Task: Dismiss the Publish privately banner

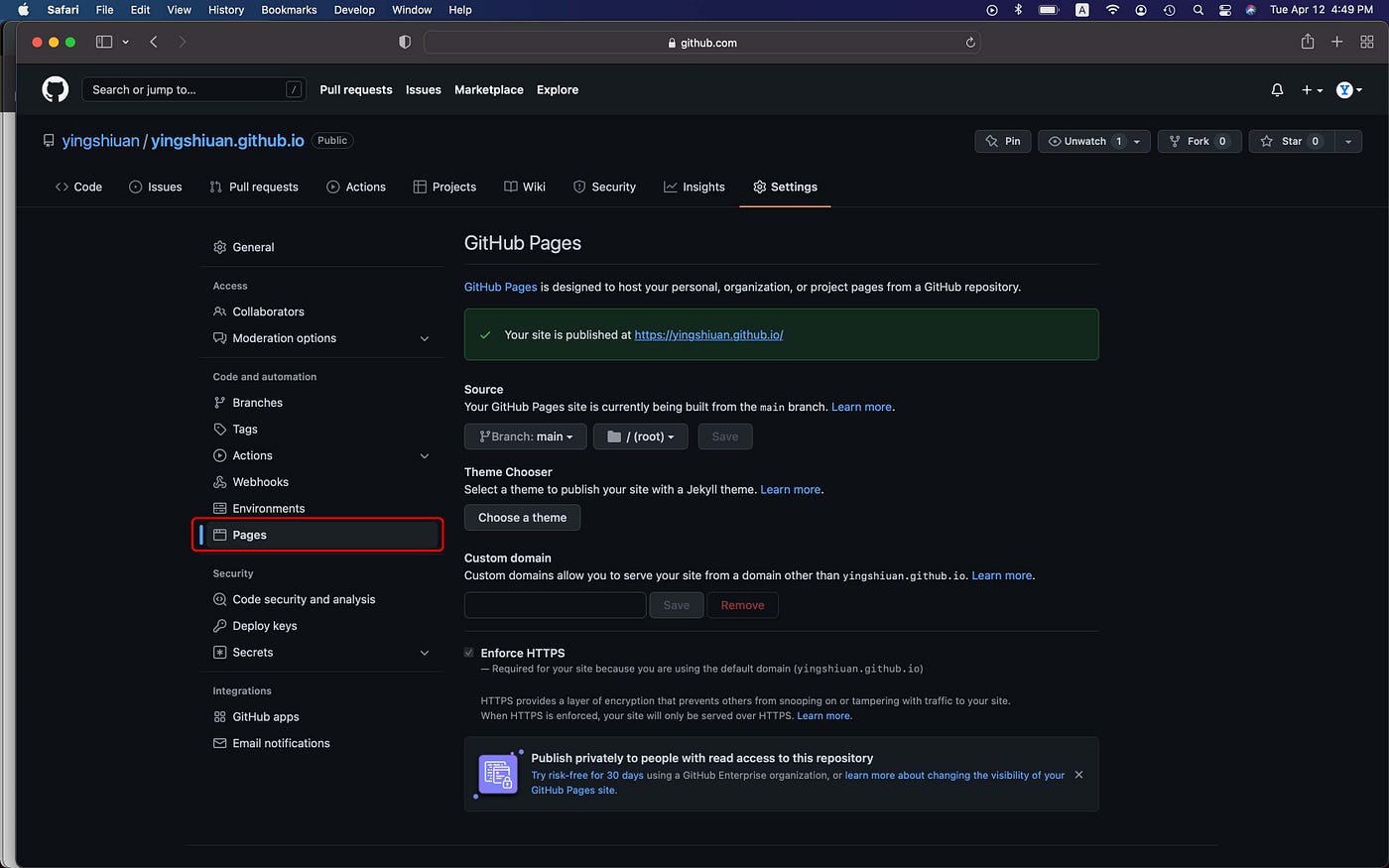Action: (x=1079, y=775)
